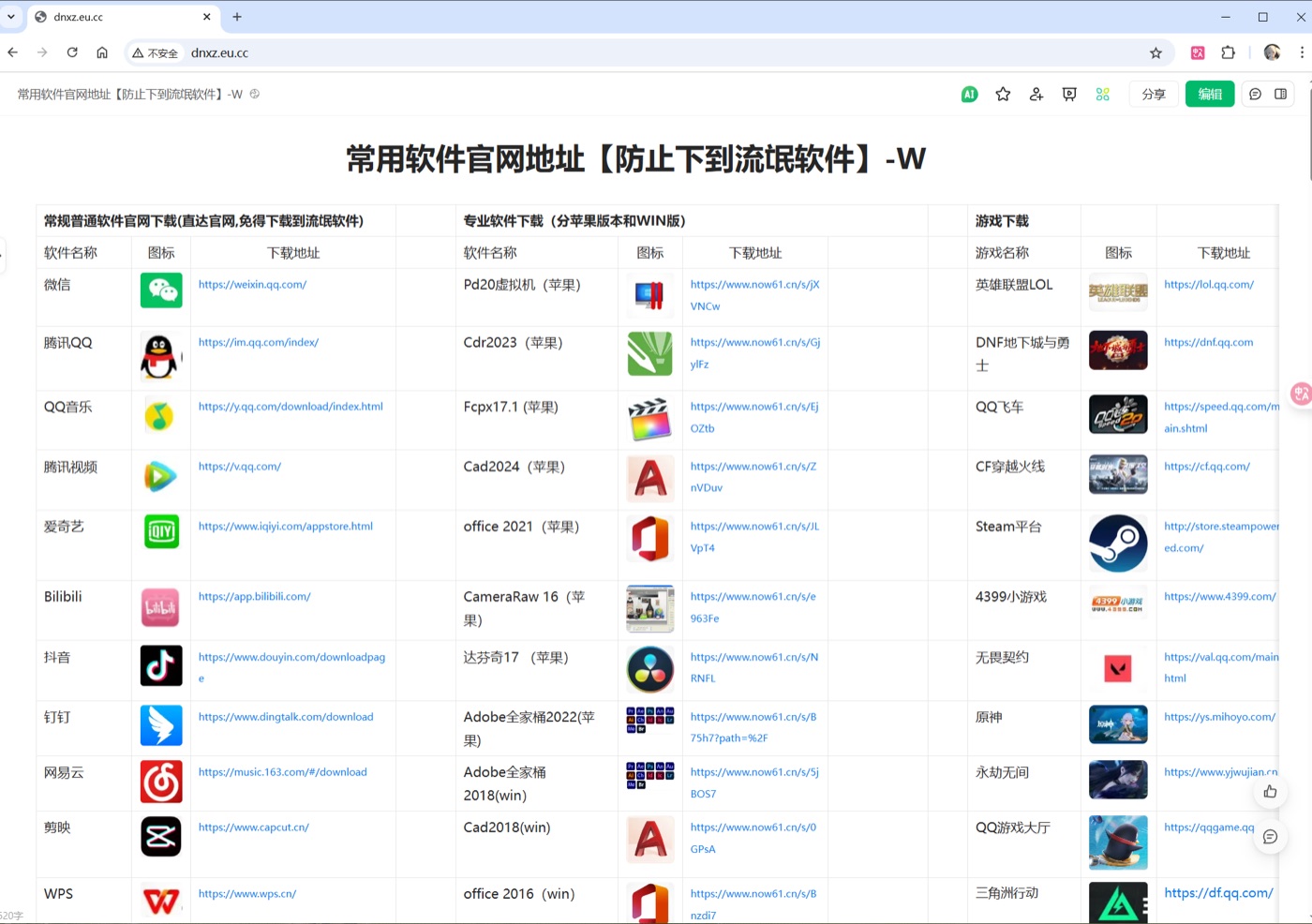Click the TikTok (抖音) icon
The width and height of the screenshot is (1312, 924).
point(161,666)
